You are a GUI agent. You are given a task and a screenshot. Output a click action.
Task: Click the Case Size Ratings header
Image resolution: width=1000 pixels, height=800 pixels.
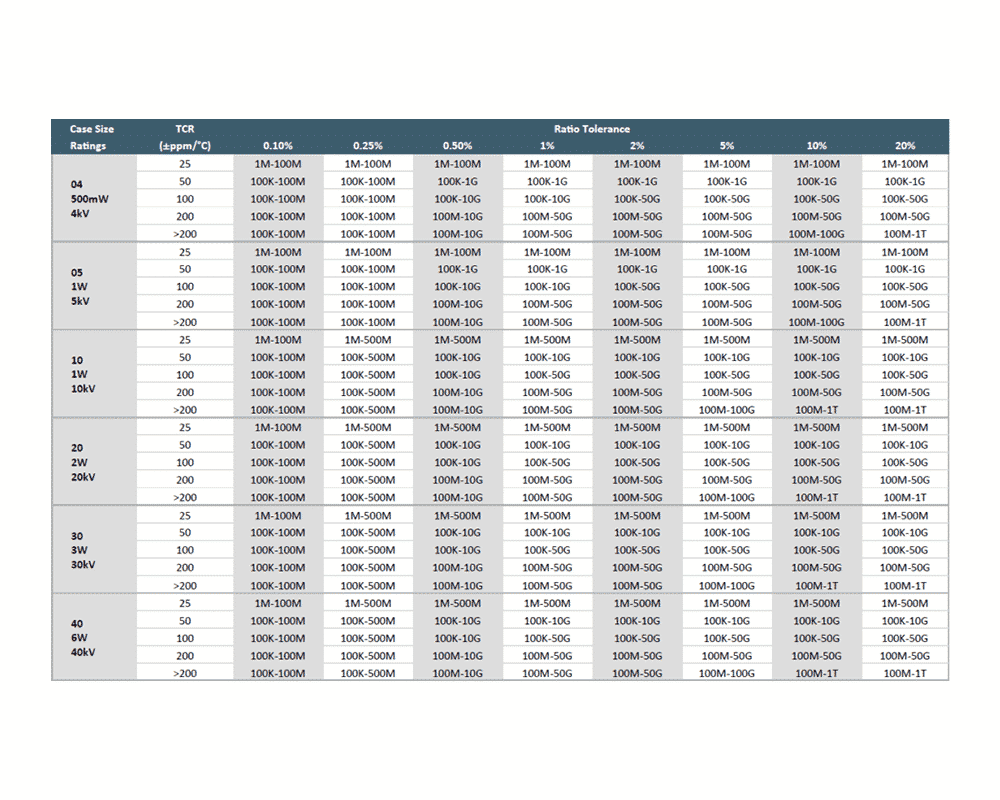92,137
